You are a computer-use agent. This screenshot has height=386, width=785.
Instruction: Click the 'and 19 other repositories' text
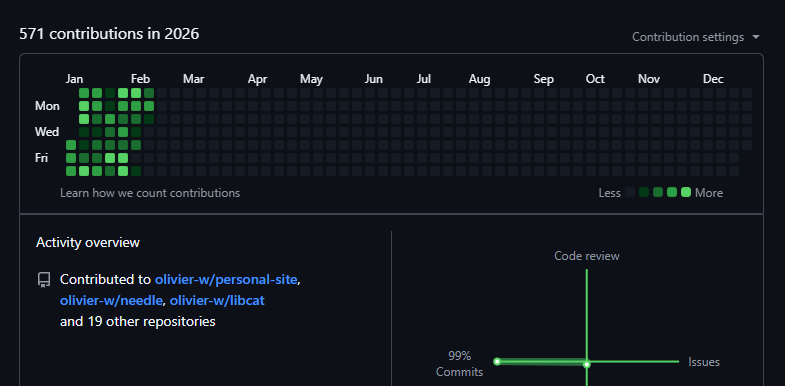pyautogui.click(x=138, y=321)
